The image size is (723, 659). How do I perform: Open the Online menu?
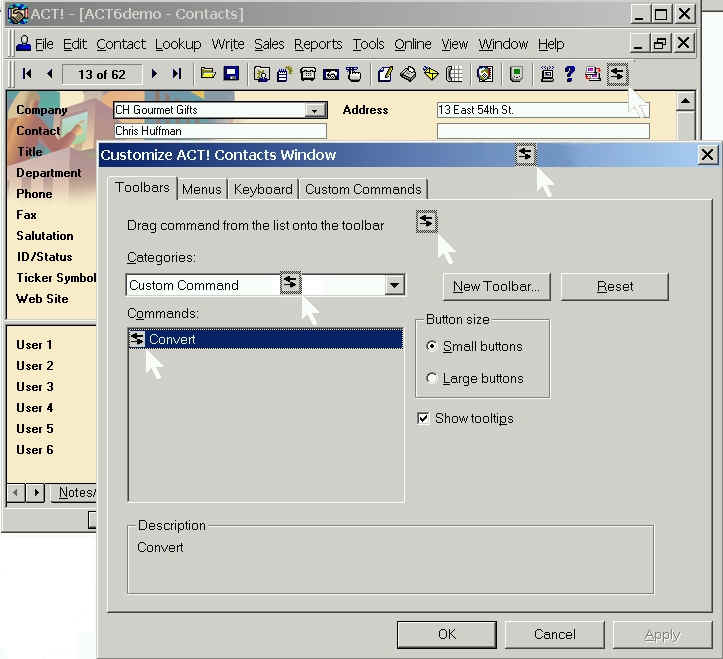click(413, 44)
